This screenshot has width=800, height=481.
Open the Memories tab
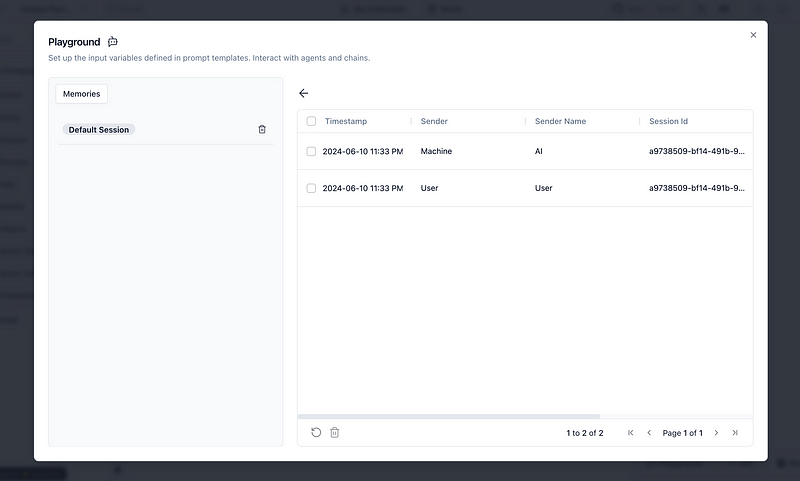tap(81, 93)
